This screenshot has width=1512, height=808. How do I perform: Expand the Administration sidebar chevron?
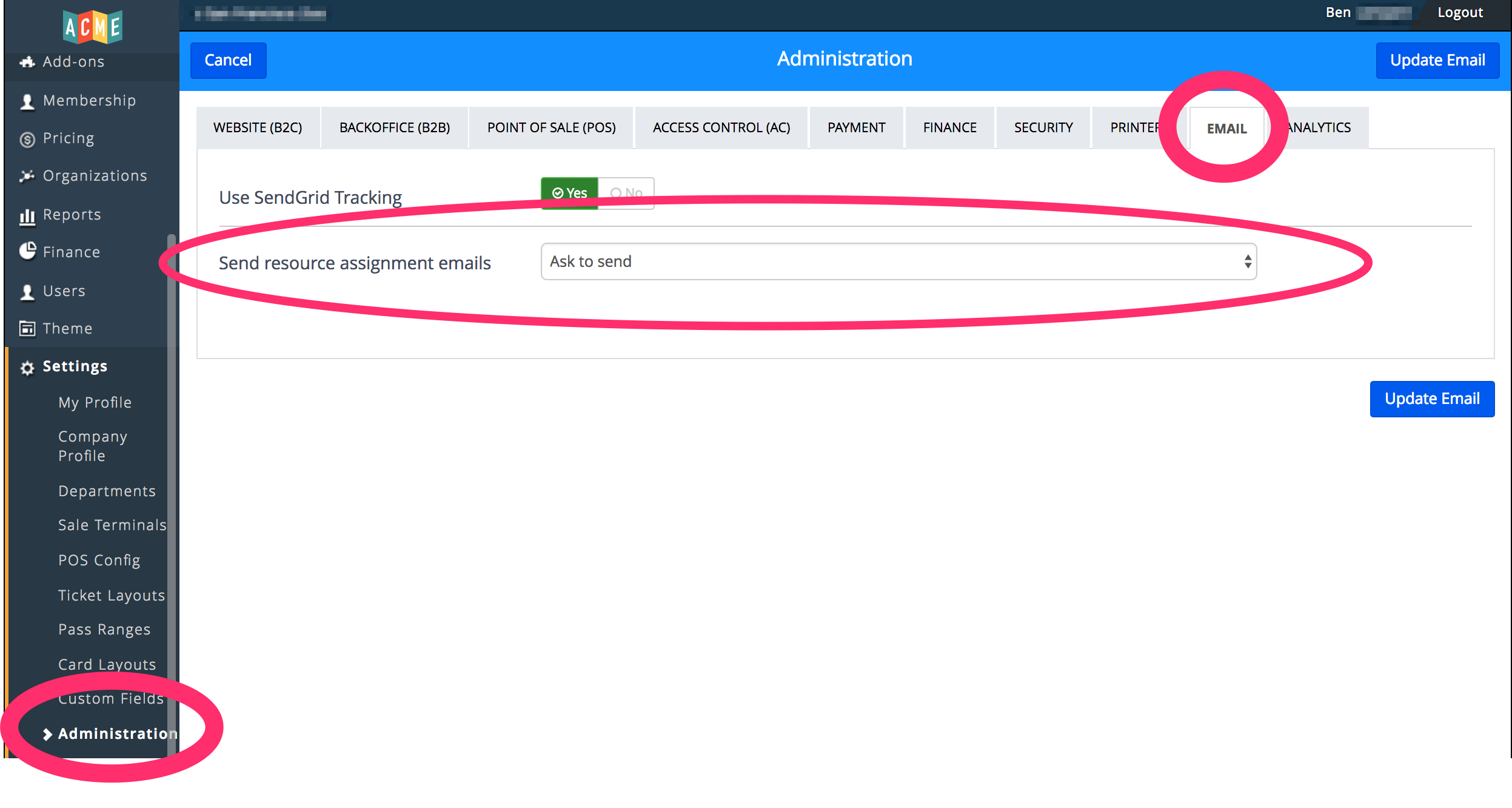pyautogui.click(x=47, y=734)
